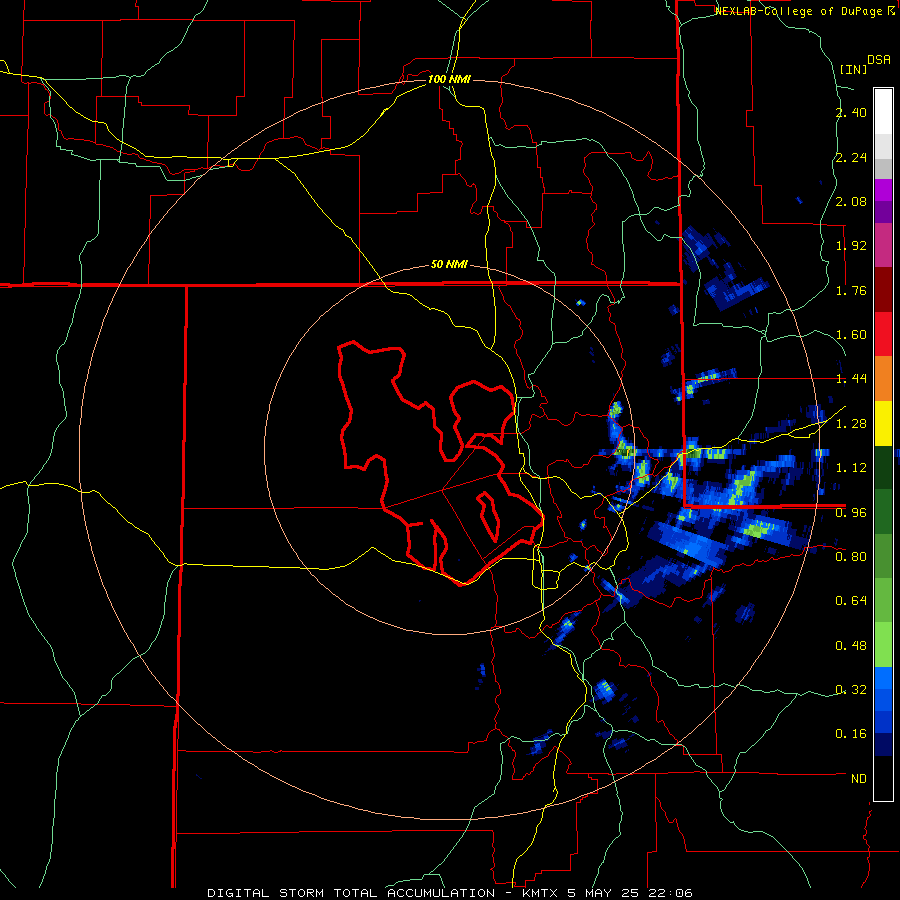Click the 50 NMI range ring label
Viewport: 900px width, 900px height.
pos(449,265)
